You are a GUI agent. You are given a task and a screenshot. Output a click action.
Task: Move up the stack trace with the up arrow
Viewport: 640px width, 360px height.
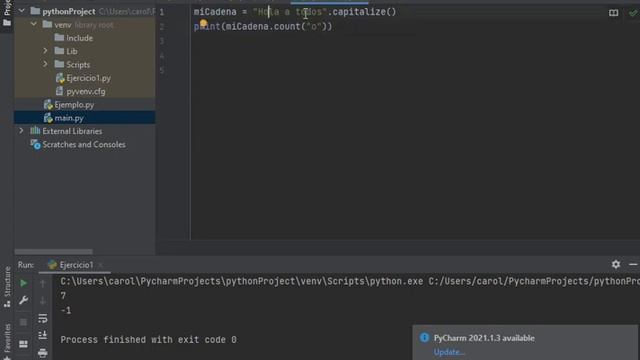42,283
